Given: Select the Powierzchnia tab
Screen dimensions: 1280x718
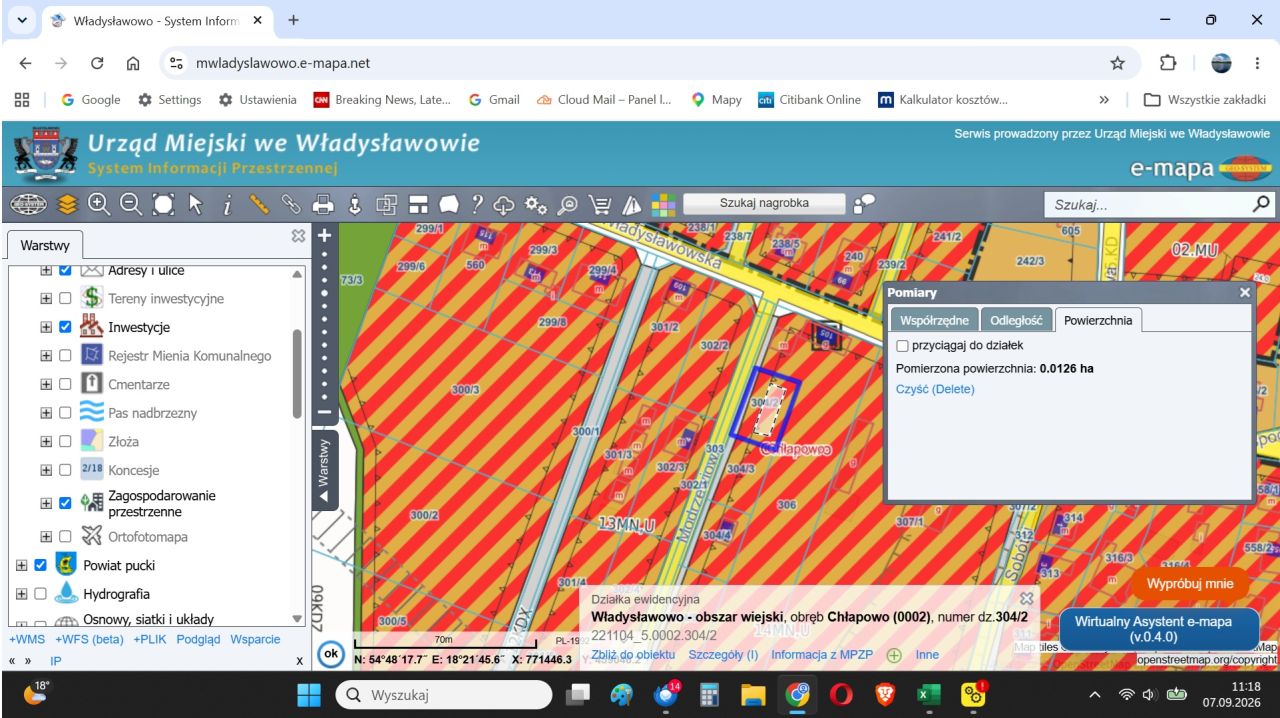Looking at the screenshot, I should point(1098,320).
